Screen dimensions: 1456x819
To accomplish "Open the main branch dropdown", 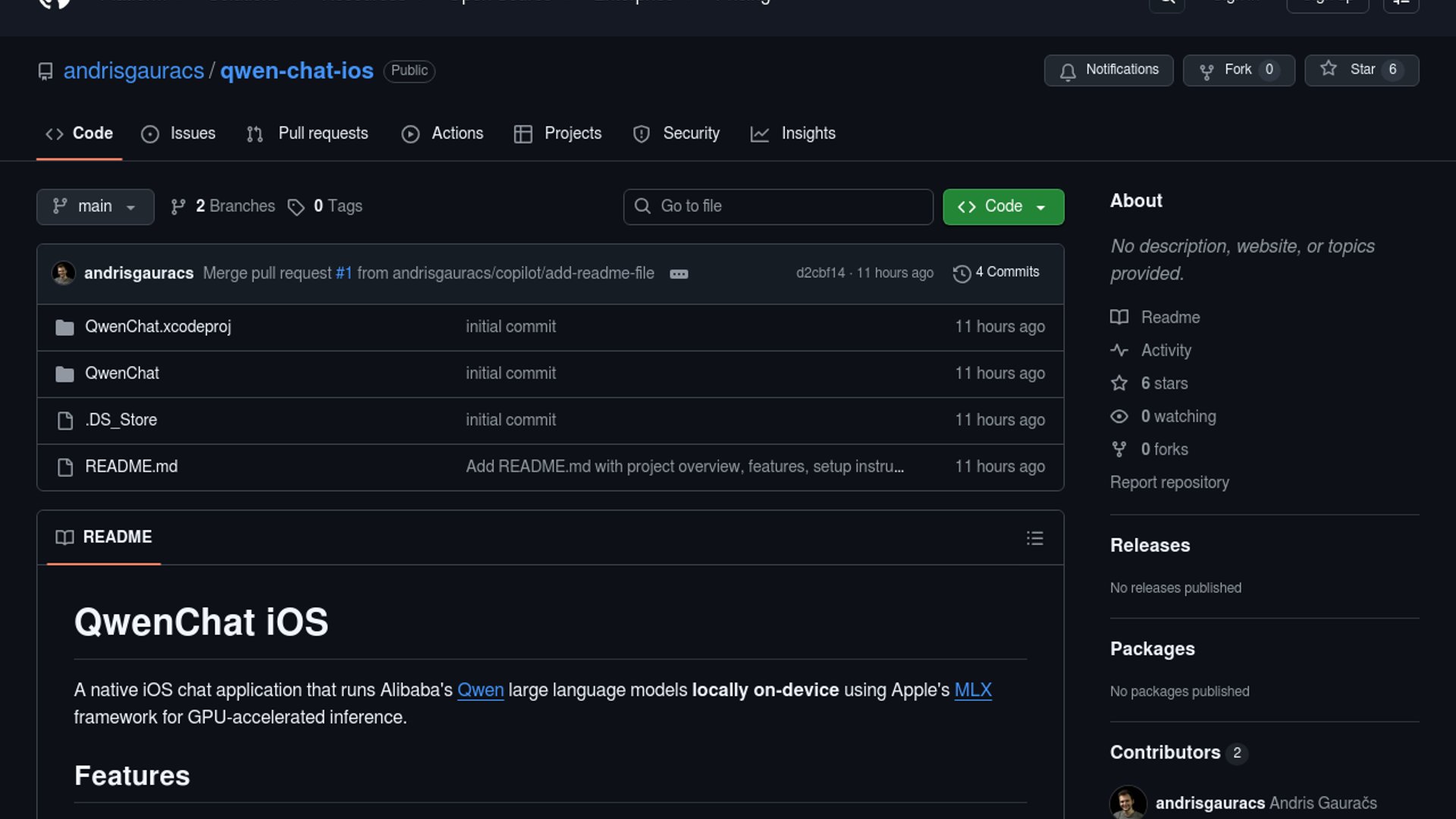I will (95, 207).
